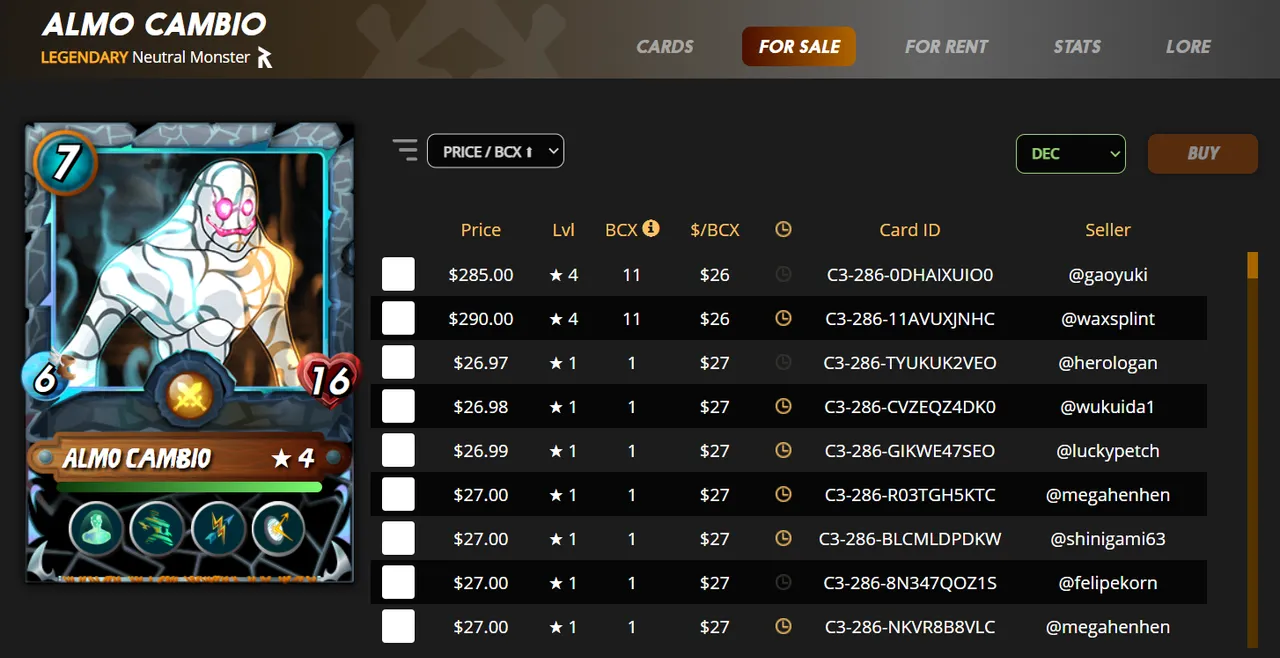
Task: Check the box for shinigami63's listing
Action: click(x=398, y=538)
